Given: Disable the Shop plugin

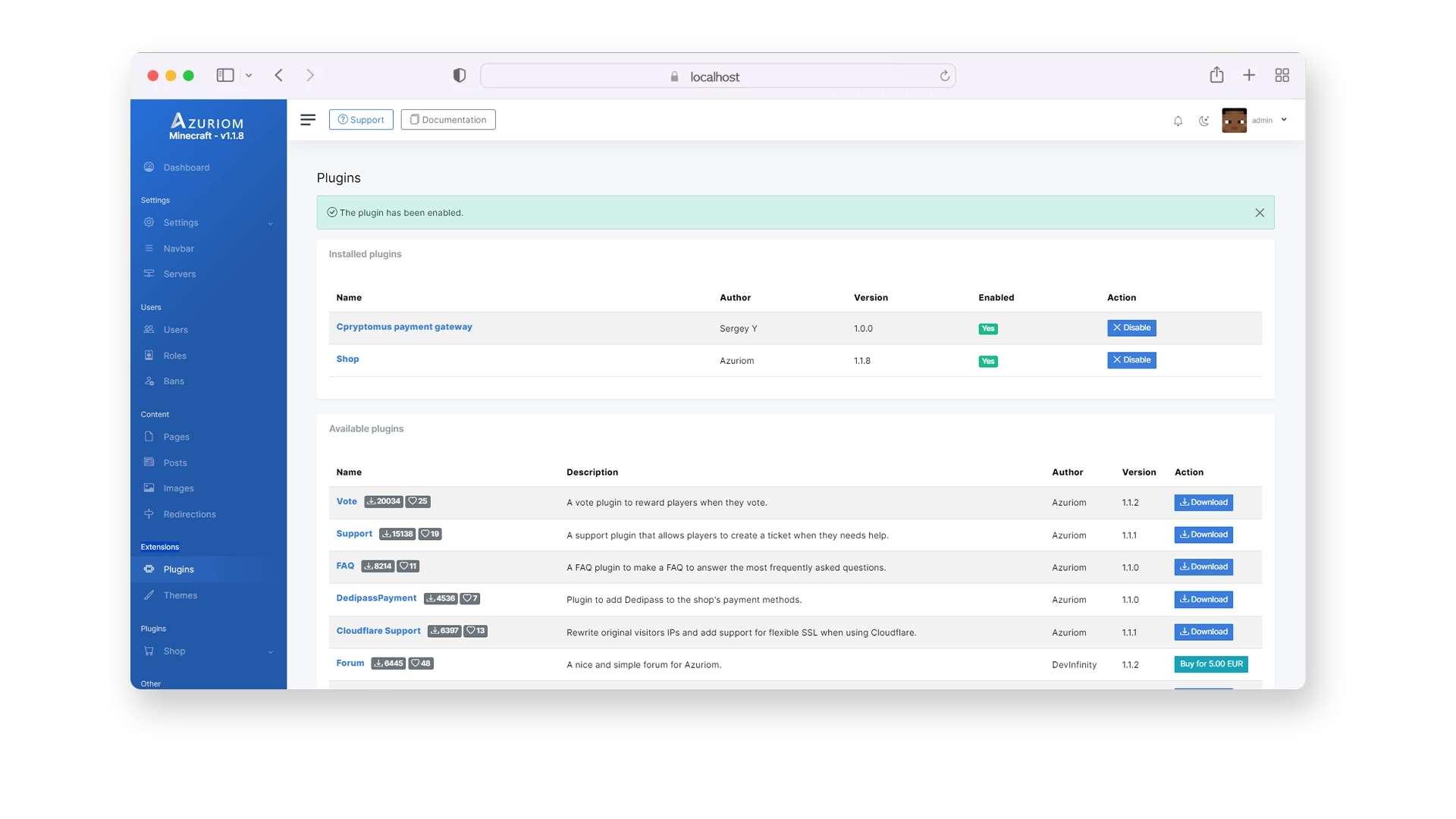Looking at the screenshot, I should [x=1131, y=360].
